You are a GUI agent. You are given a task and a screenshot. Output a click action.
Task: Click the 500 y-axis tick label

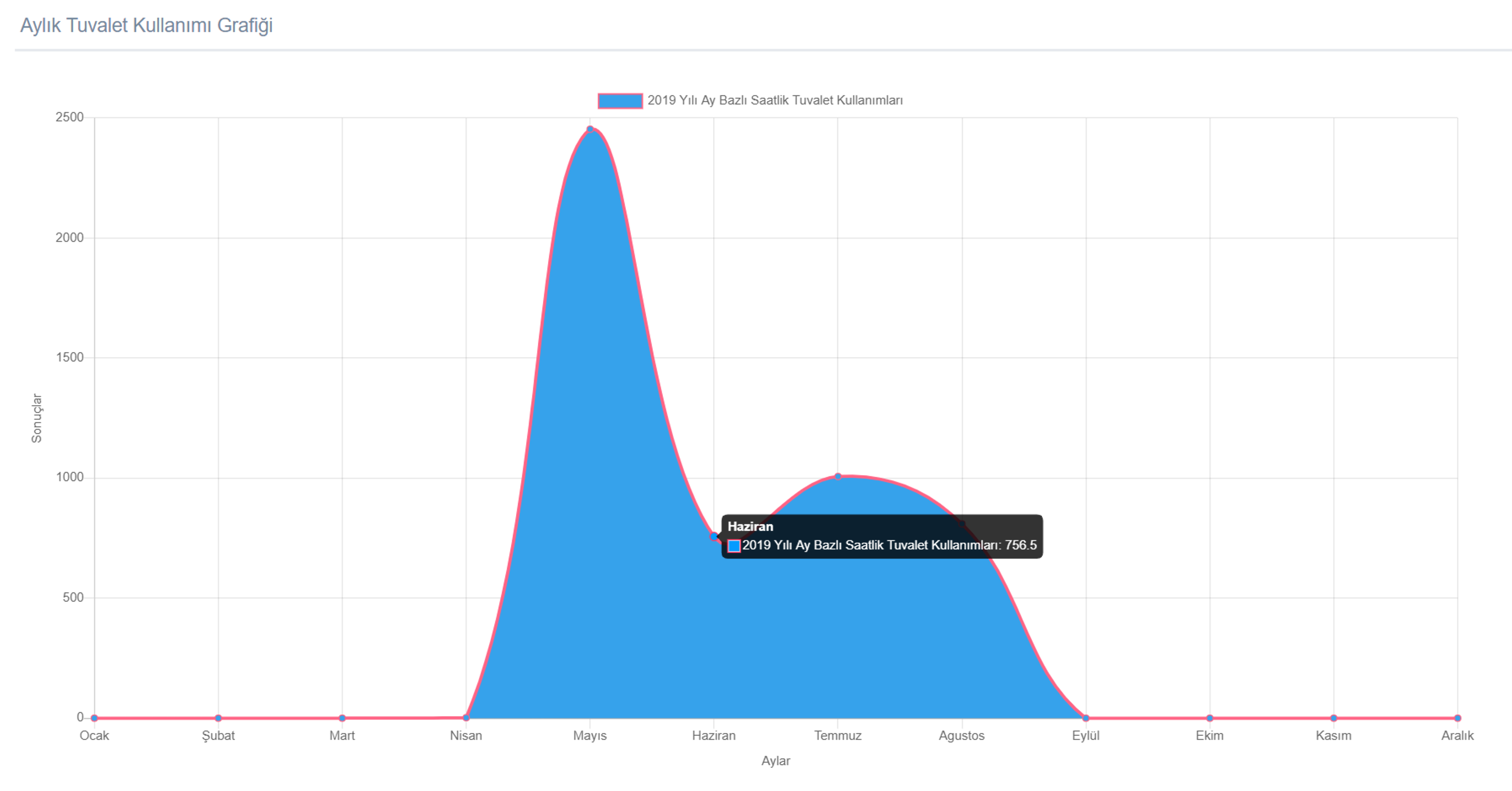click(x=74, y=597)
